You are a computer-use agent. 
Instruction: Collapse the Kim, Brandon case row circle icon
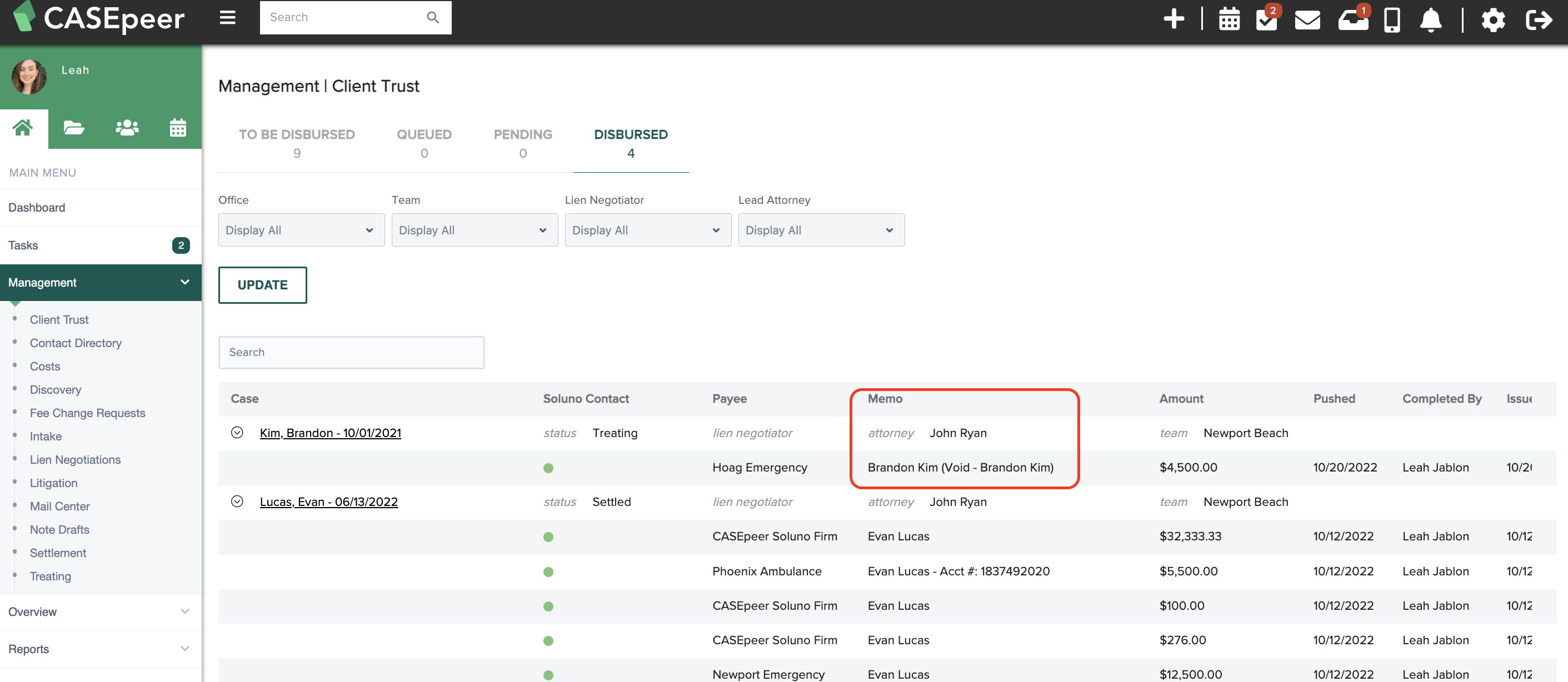[x=237, y=433]
